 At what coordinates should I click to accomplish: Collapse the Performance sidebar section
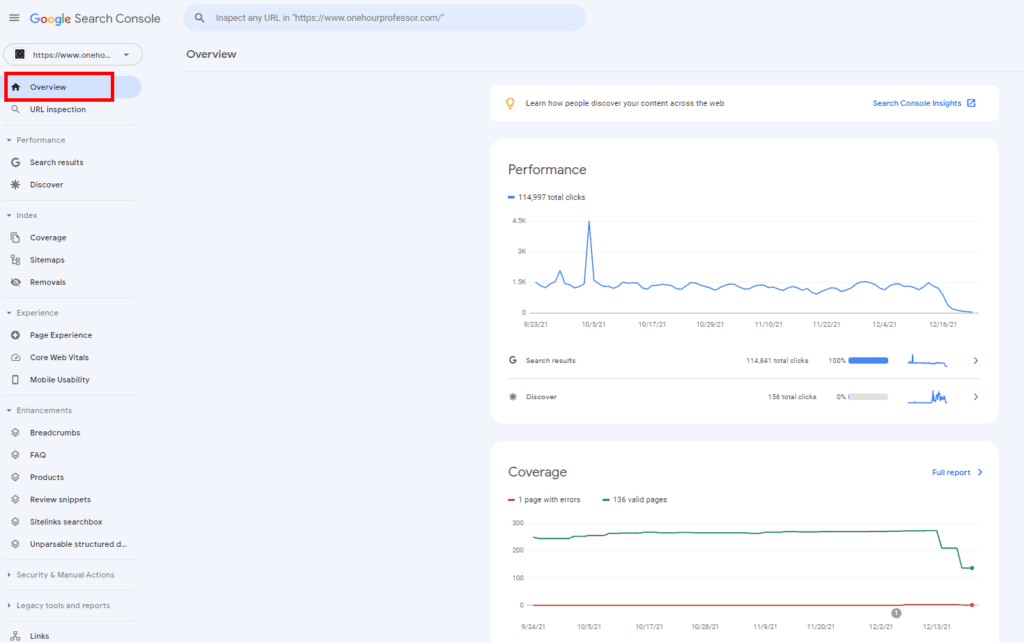[x=9, y=140]
